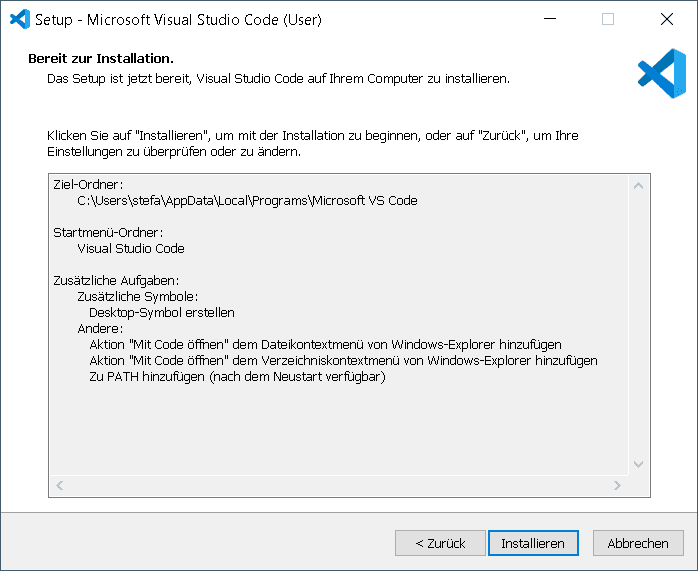
Task: Click the Verzeichniskontextmenü action line
Action: (343, 360)
